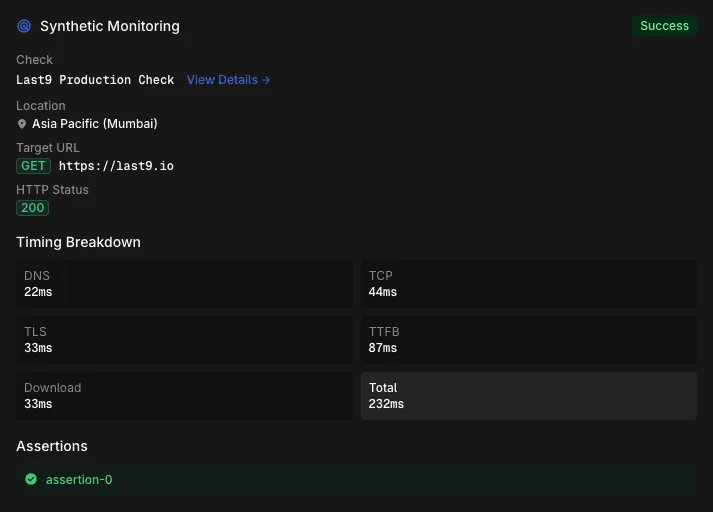This screenshot has width=713, height=512.
Task: Select the TTFB 87ms timing card
Action: click(529, 340)
